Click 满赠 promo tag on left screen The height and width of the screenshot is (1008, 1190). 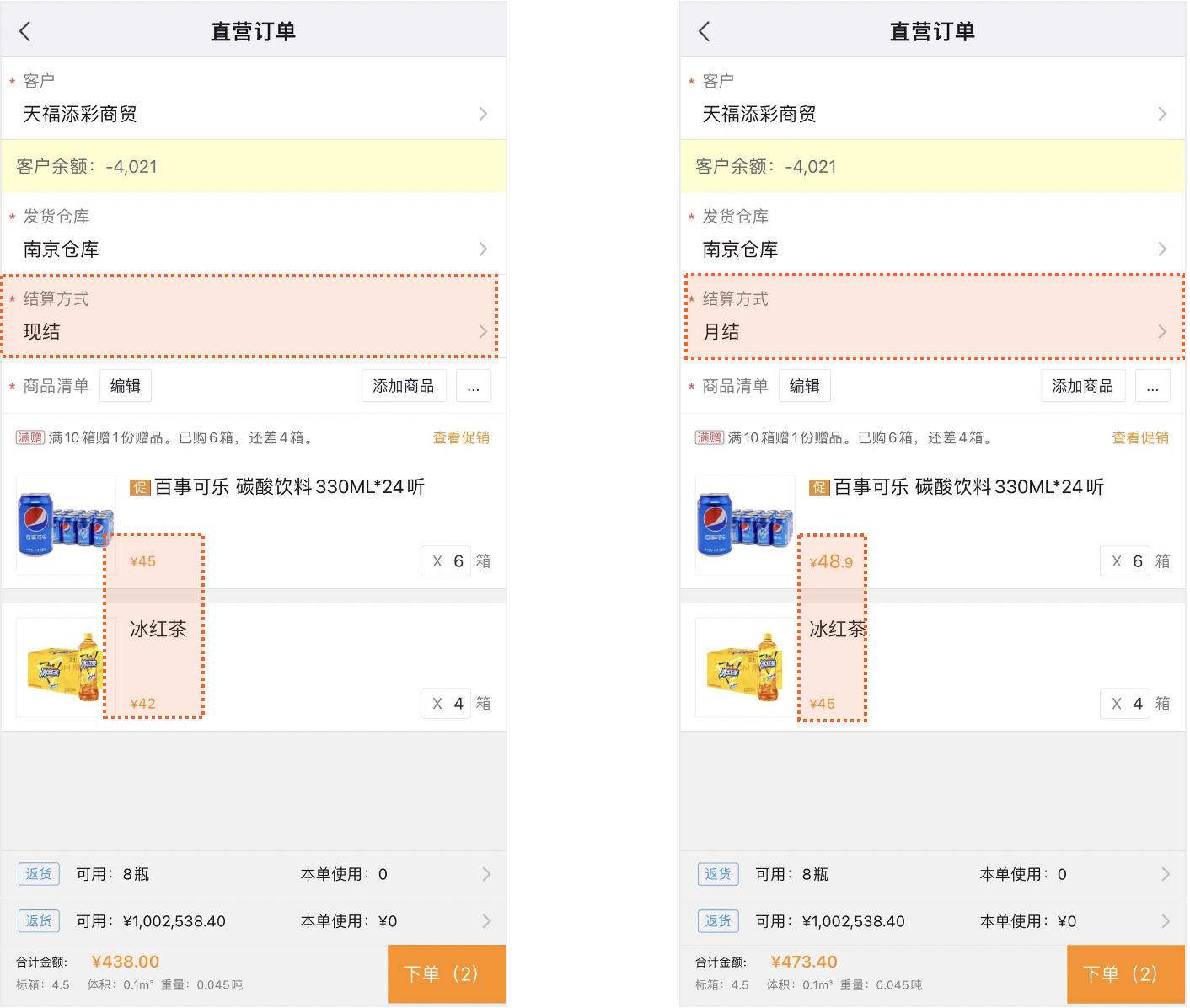click(x=30, y=437)
